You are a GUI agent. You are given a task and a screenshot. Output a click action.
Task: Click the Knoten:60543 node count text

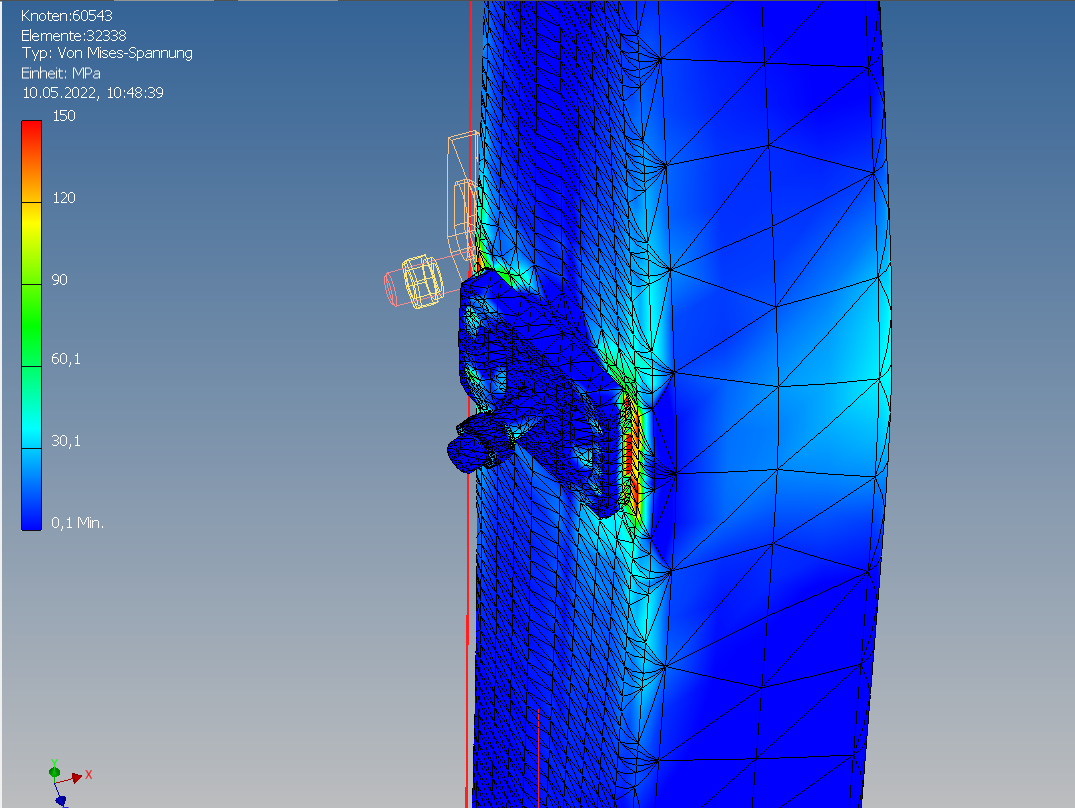pyautogui.click(x=68, y=15)
